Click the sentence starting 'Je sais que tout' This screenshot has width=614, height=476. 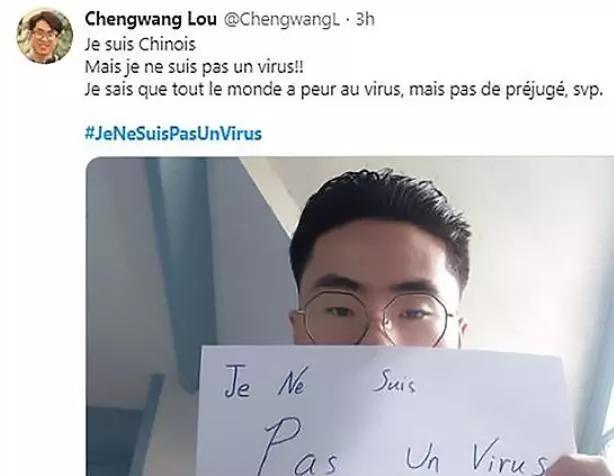click(343, 90)
